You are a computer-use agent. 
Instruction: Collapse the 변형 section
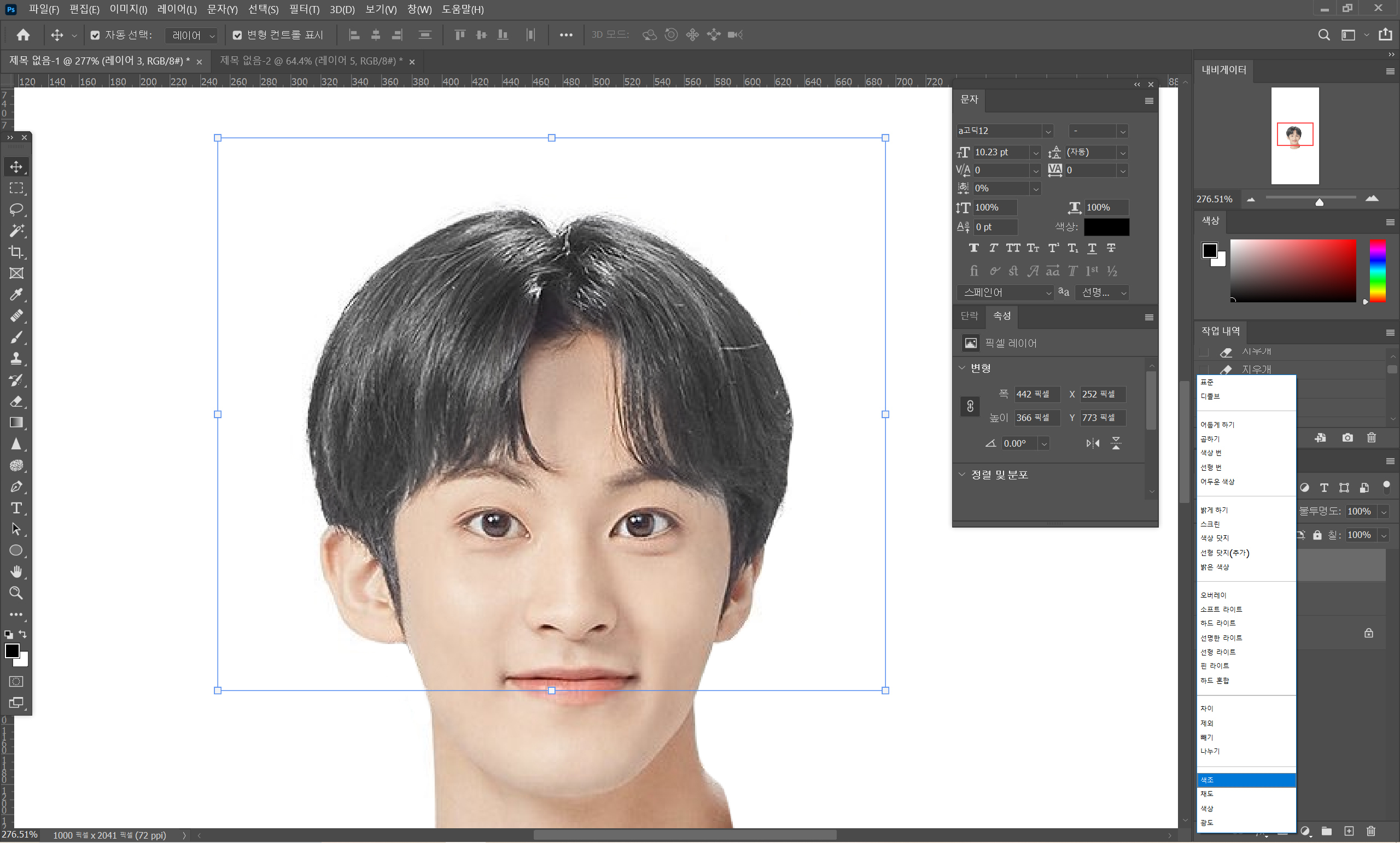pyautogui.click(x=962, y=368)
